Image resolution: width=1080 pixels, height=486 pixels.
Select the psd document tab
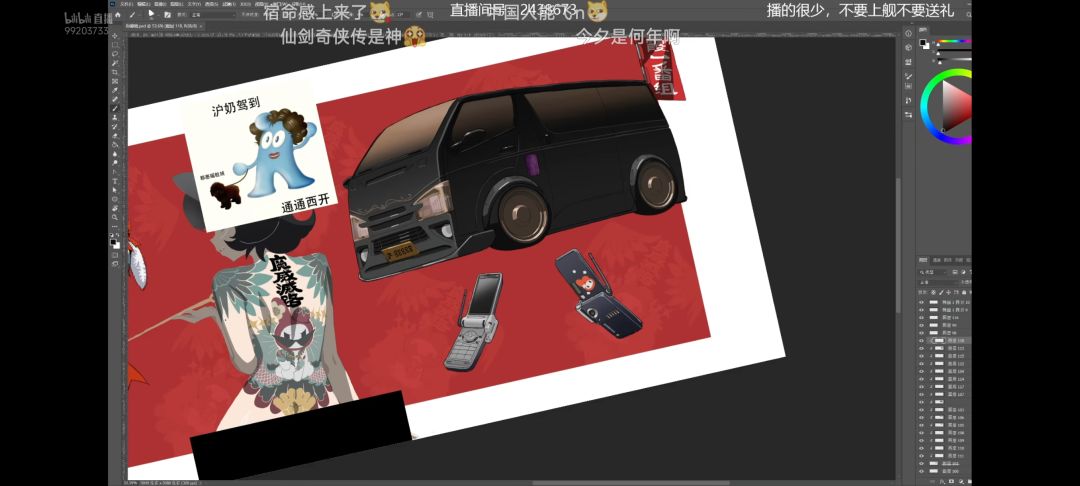(x=162, y=25)
